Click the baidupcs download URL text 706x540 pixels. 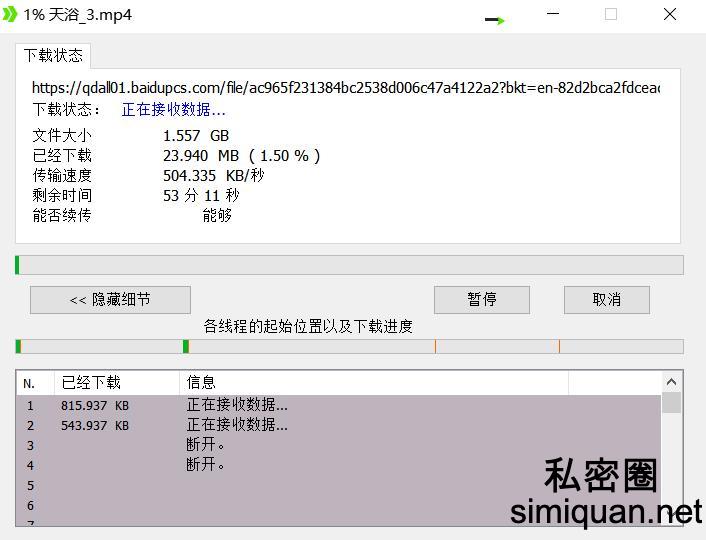click(345, 88)
